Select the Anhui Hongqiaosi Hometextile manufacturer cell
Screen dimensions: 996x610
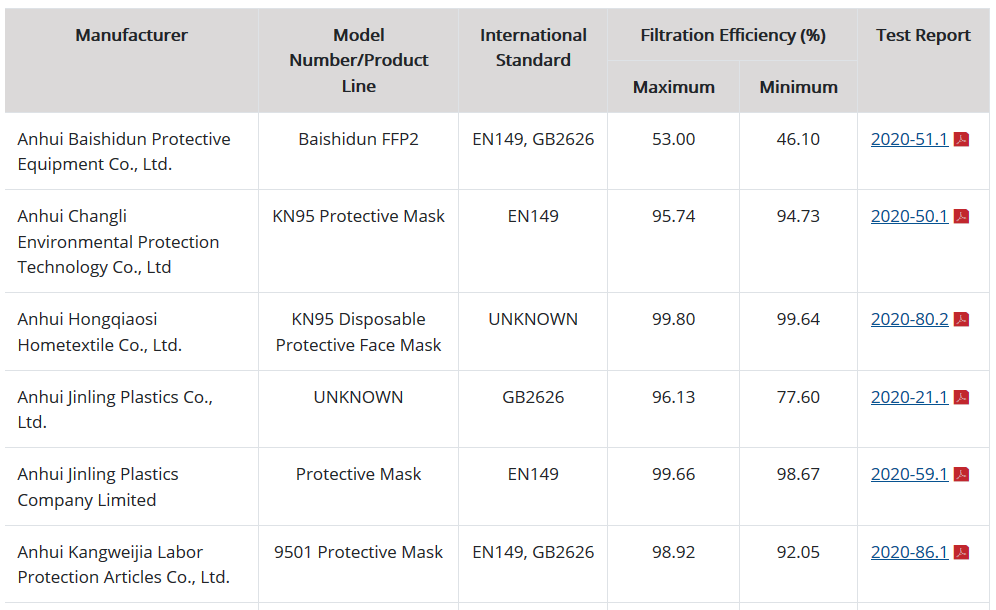[131, 332]
